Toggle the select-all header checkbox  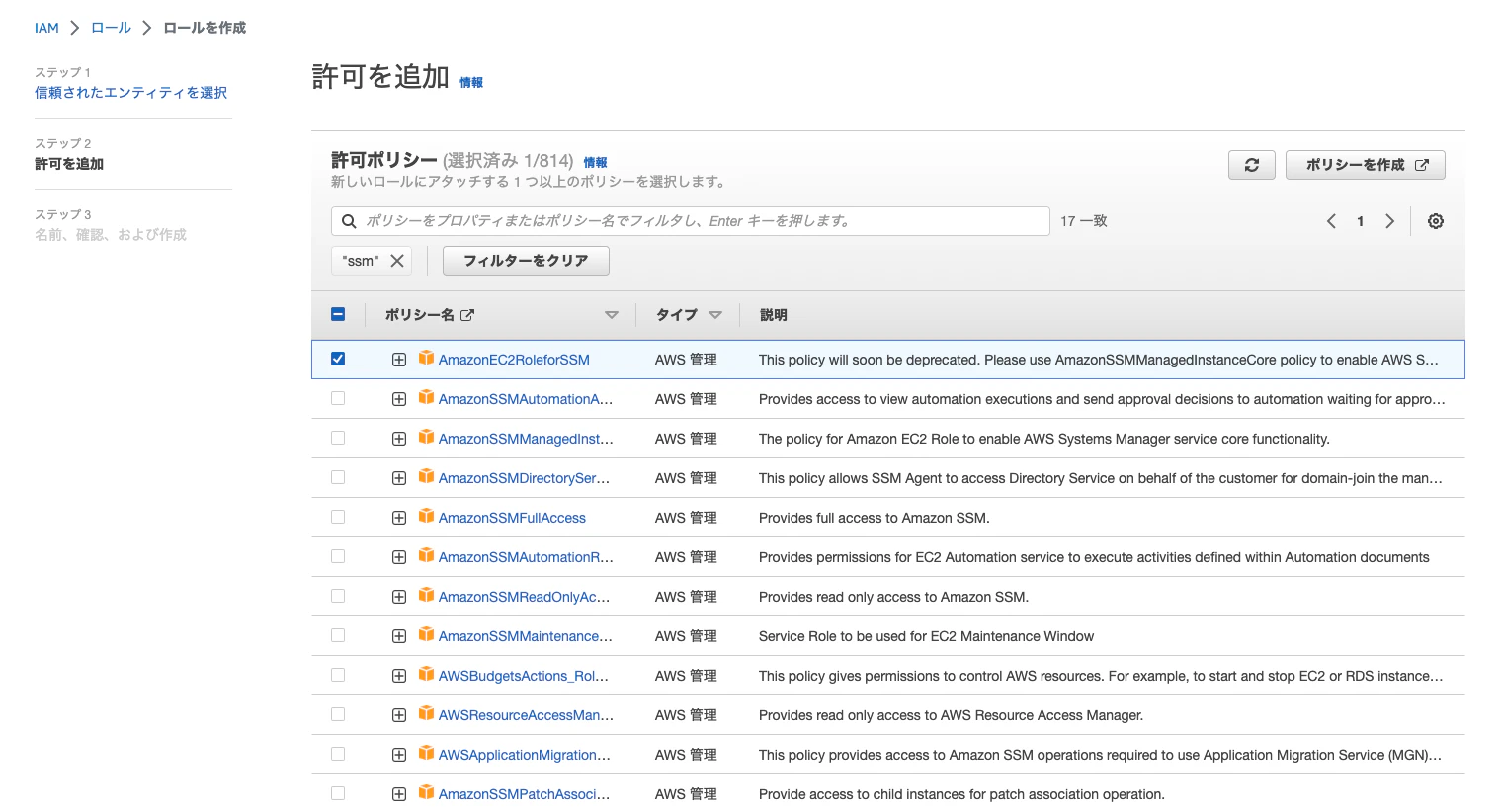[338, 314]
